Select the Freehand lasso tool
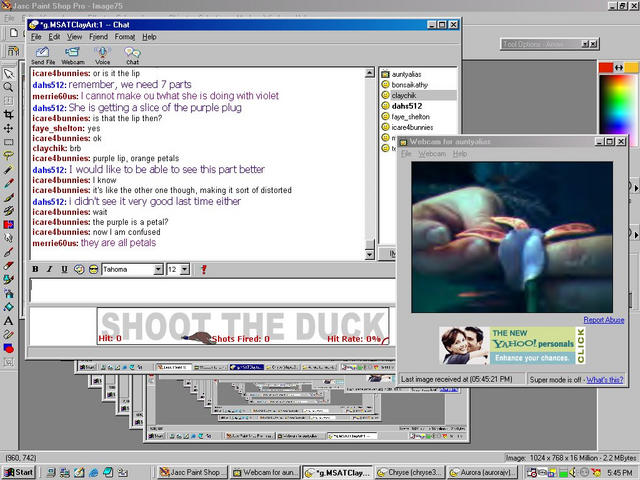 coord(8,156)
